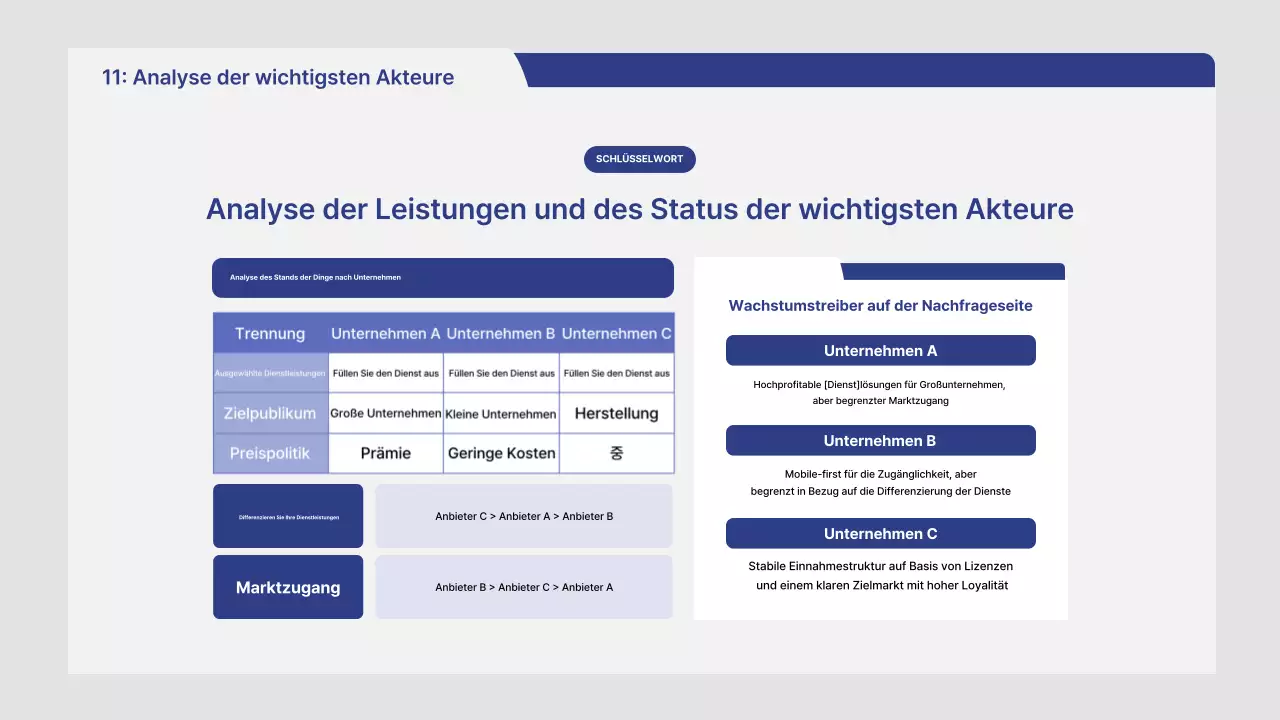Select the 'Marktzugang' blue box
The image size is (1280, 720).
click(x=288, y=587)
